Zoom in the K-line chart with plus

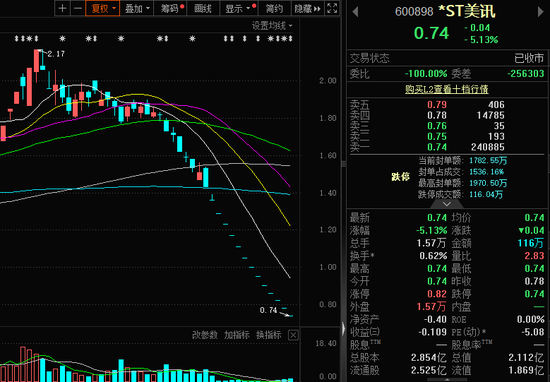[x=62, y=8]
